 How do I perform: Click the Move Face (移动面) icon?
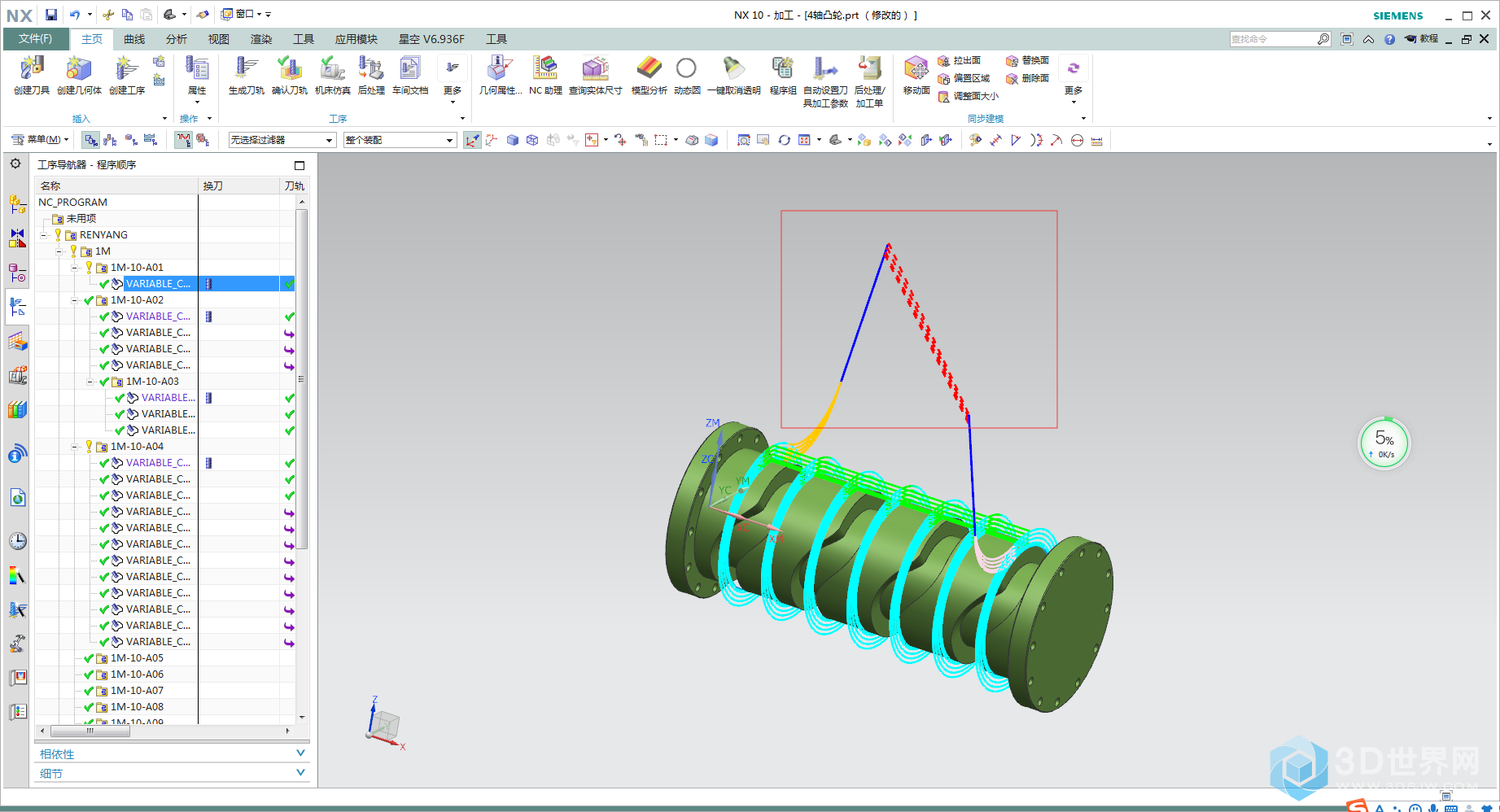(x=916, y=75)
